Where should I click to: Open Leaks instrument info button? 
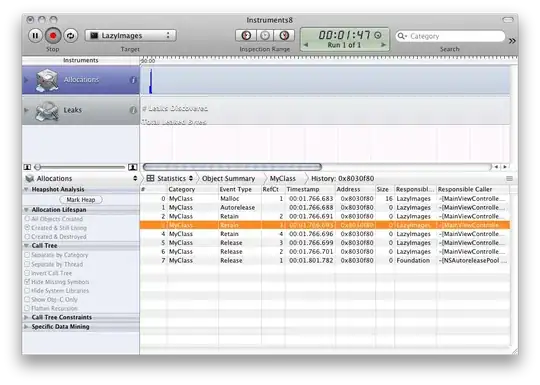click(133, 110)
